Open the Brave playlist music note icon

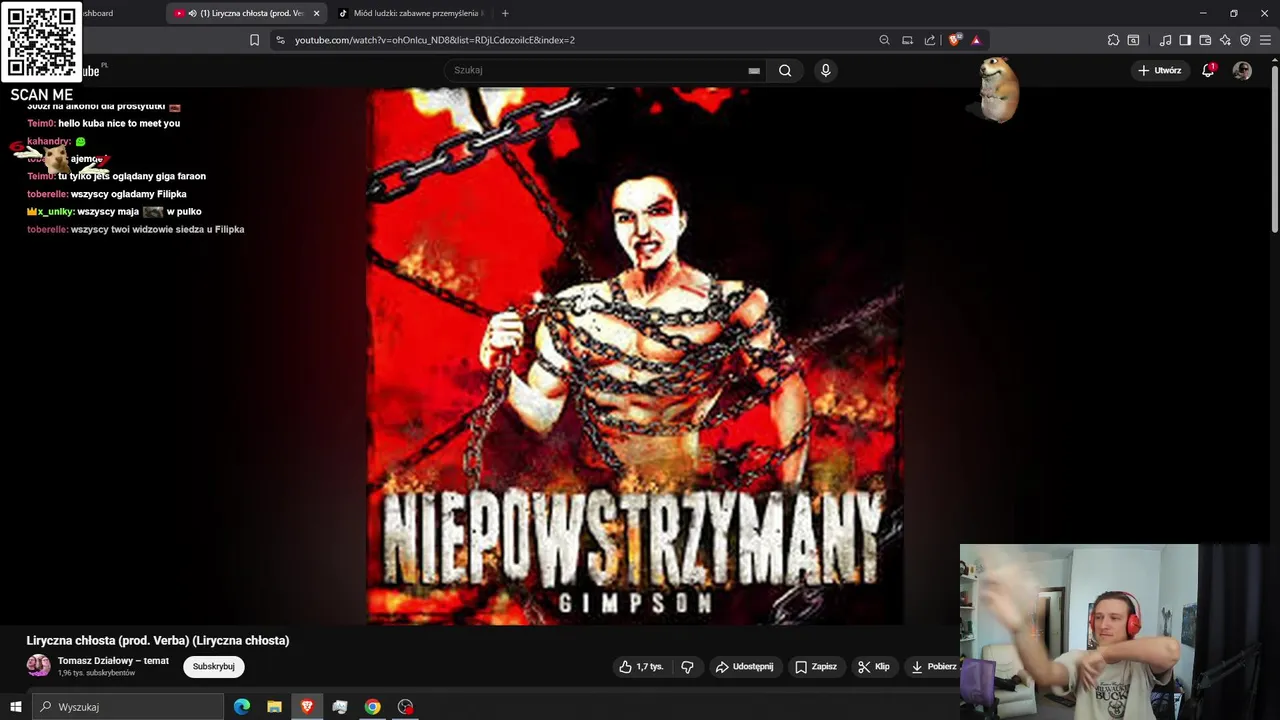point(1165,40)
